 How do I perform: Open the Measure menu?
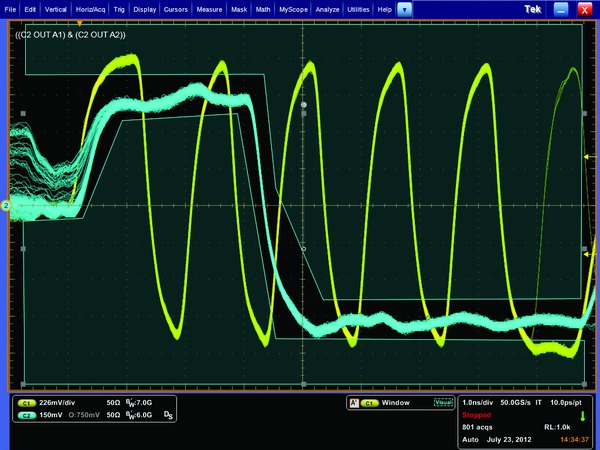209,8
